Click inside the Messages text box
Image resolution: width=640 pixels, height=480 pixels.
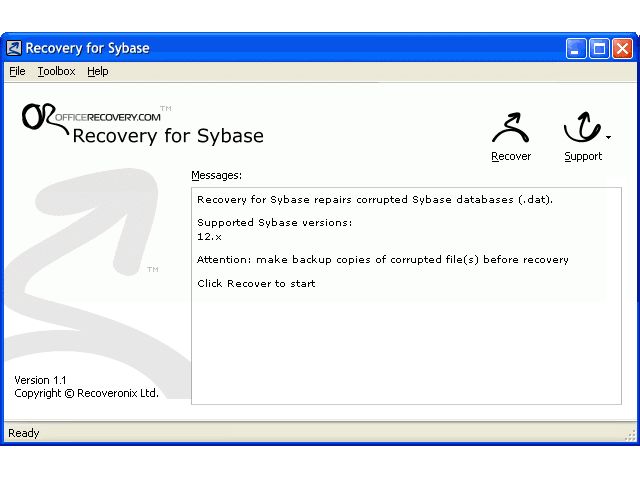[x=407, y=296]
